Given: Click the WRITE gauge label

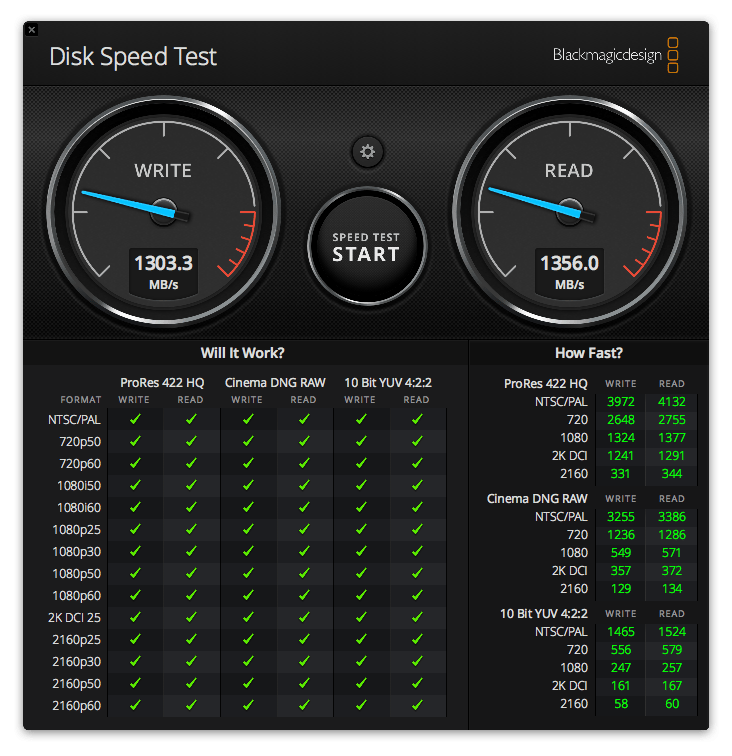Looking at the screenshot, I should tap(163, 171).
